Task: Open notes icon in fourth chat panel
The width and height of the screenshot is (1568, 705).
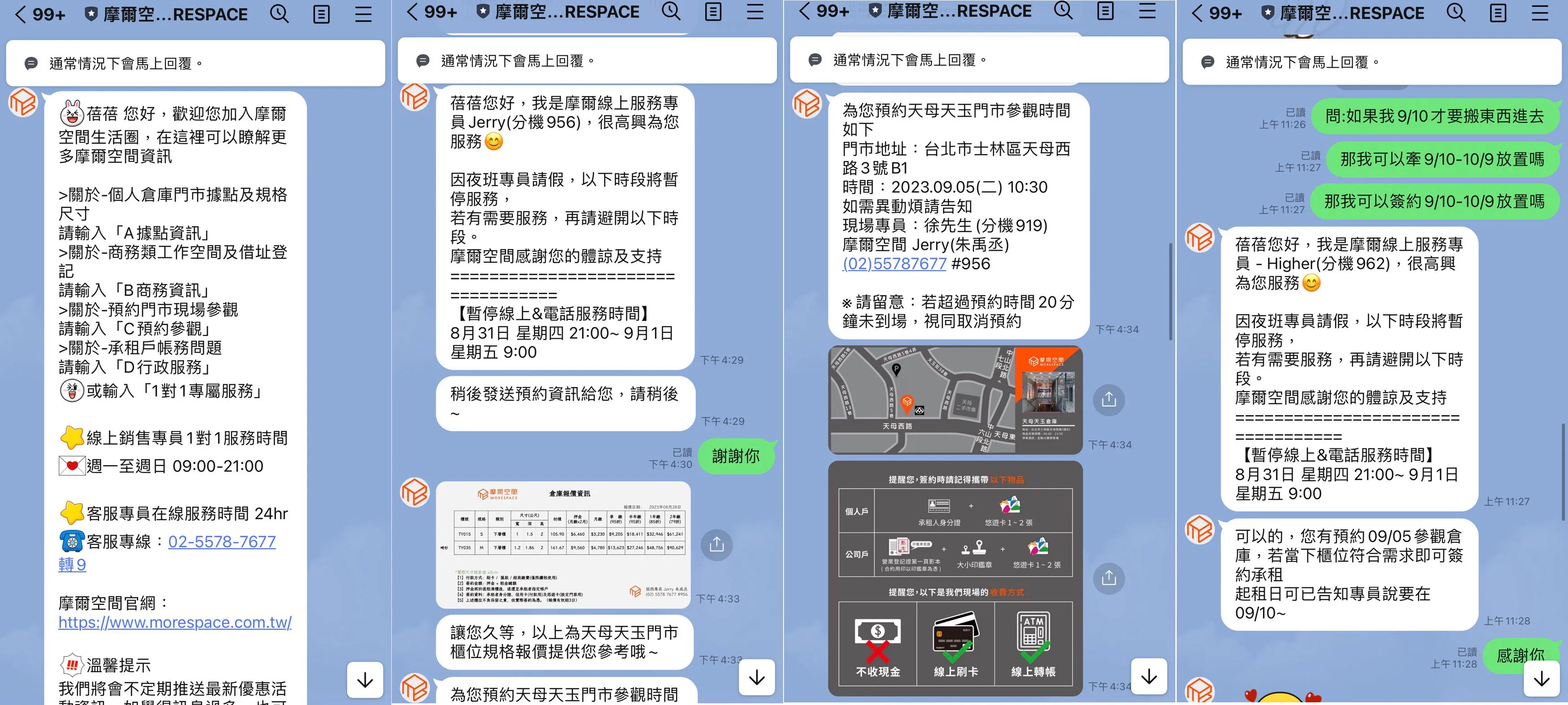Action: point(1498,13)
